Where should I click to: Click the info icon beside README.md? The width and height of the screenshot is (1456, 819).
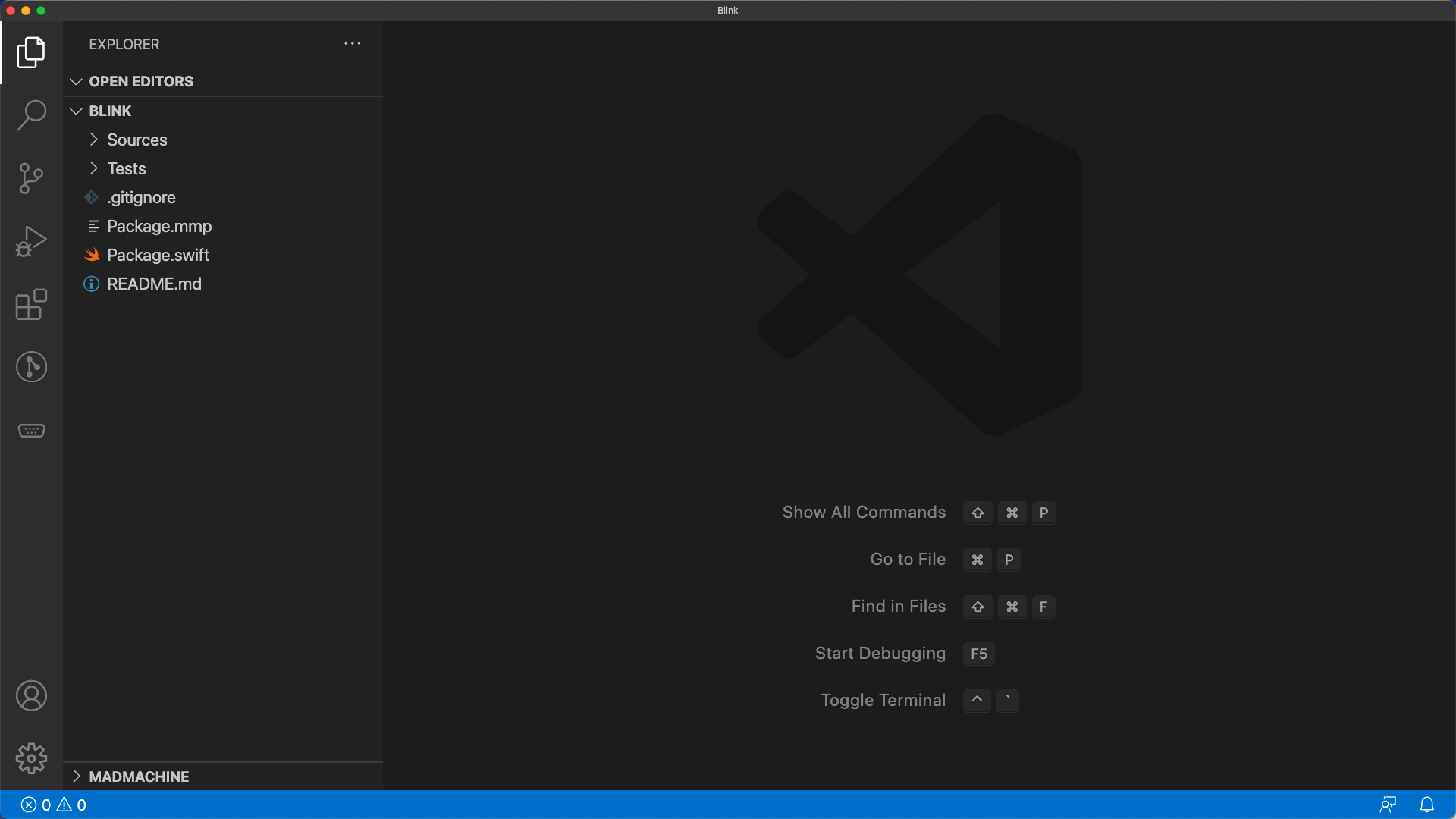pyautogui.click(x=91, y=284)
